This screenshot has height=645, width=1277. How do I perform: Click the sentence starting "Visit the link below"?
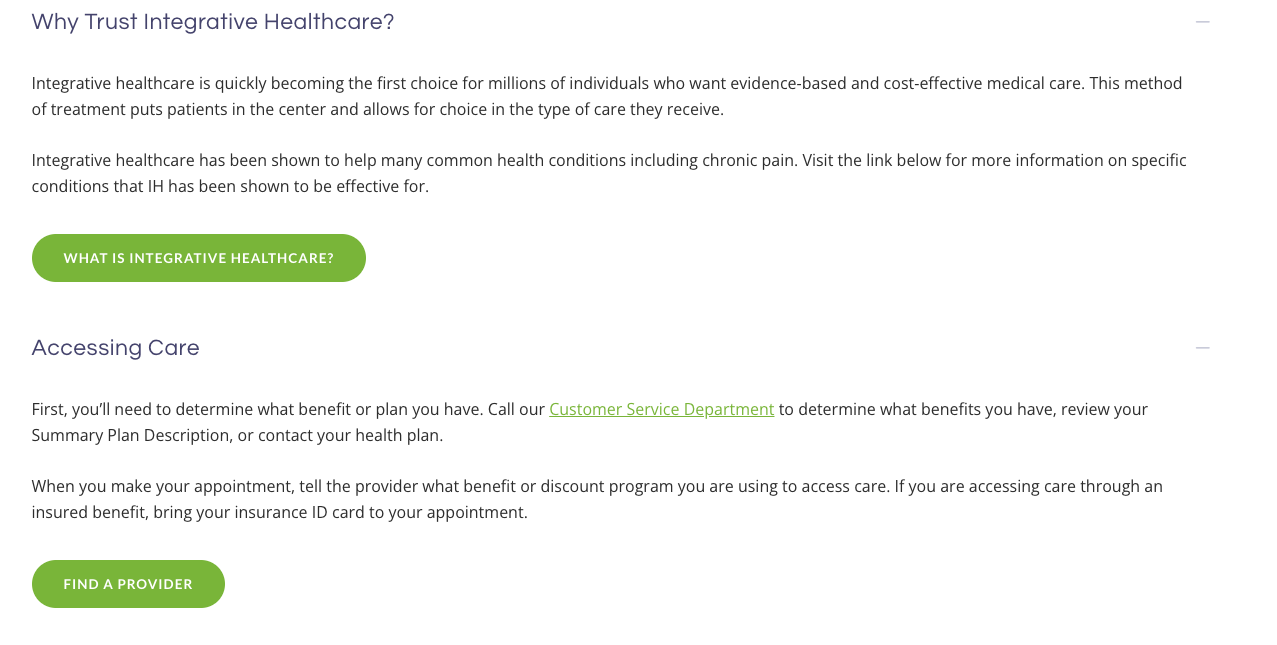click(x=609, y=173)
